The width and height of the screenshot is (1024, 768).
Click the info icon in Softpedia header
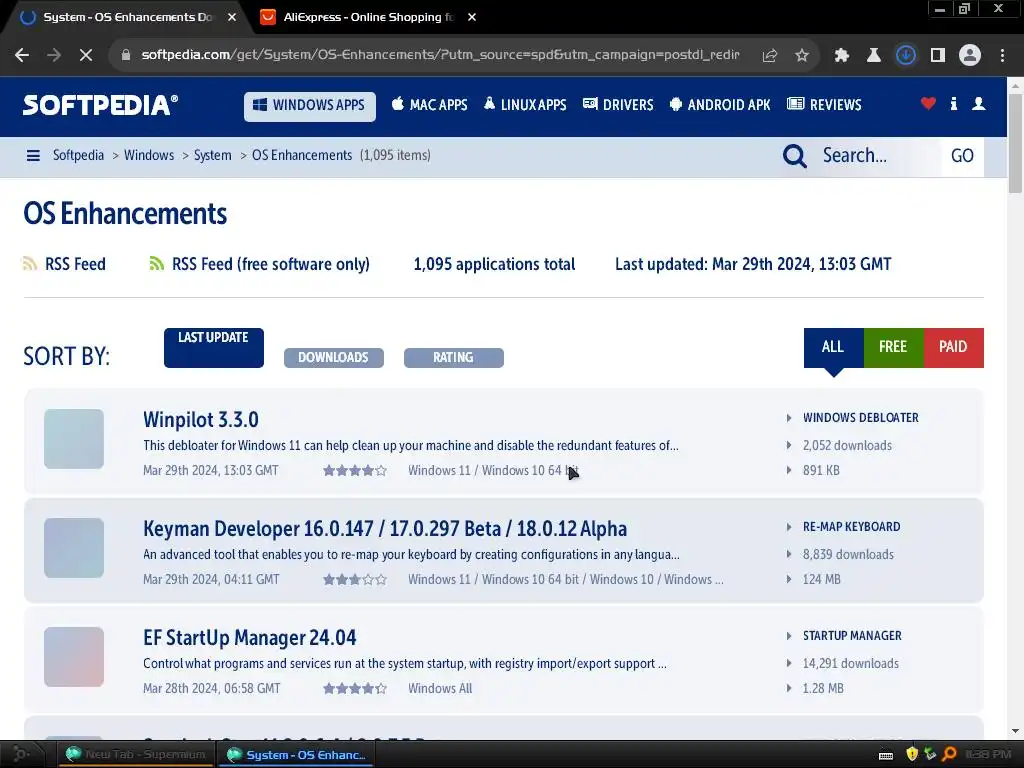(953, 104)
